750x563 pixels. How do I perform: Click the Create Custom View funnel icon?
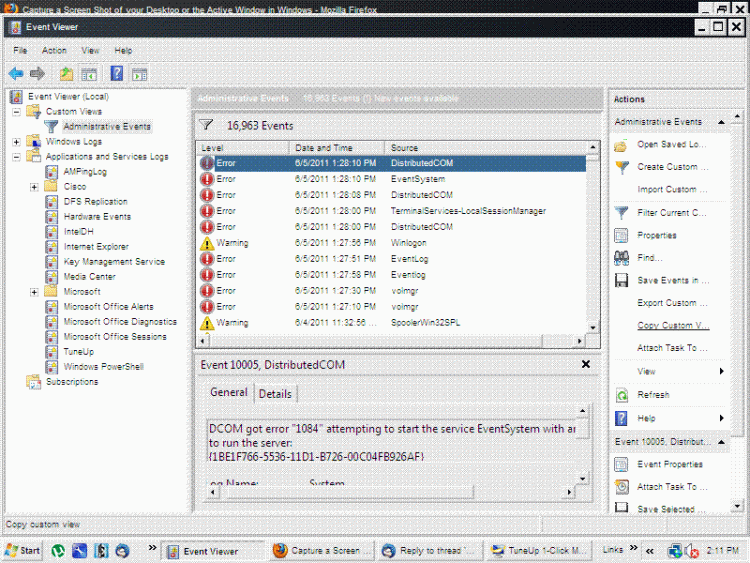pos(622,167)
